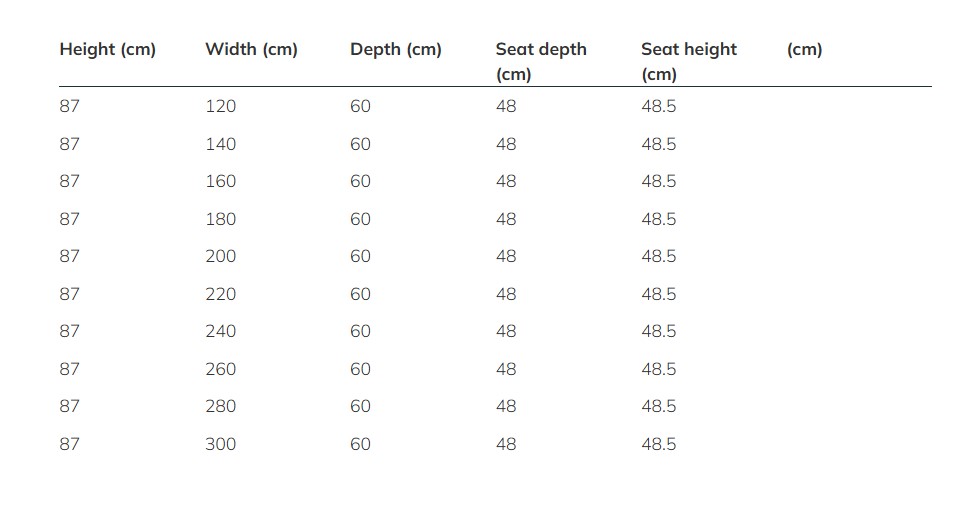
Task: Click the last unlabeled (cm) column header
Action: [805, 49]
